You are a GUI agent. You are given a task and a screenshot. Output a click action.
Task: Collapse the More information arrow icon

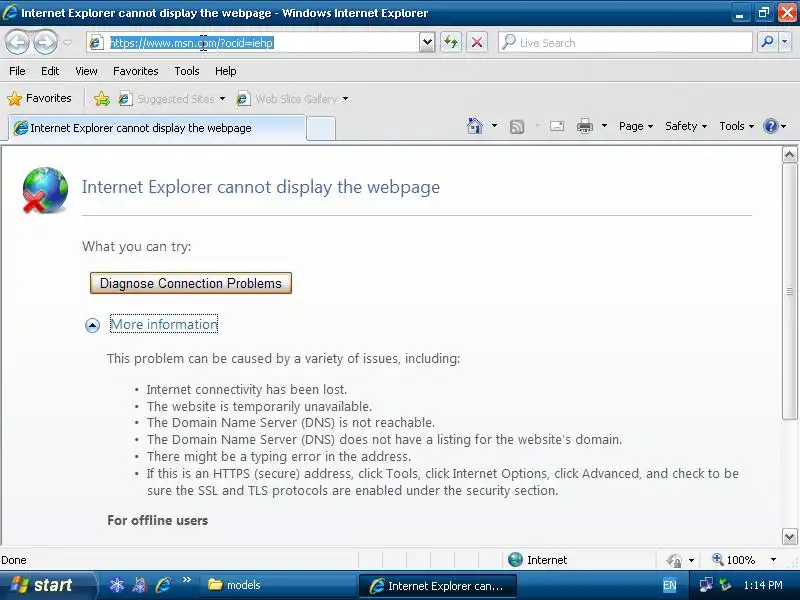92,325
